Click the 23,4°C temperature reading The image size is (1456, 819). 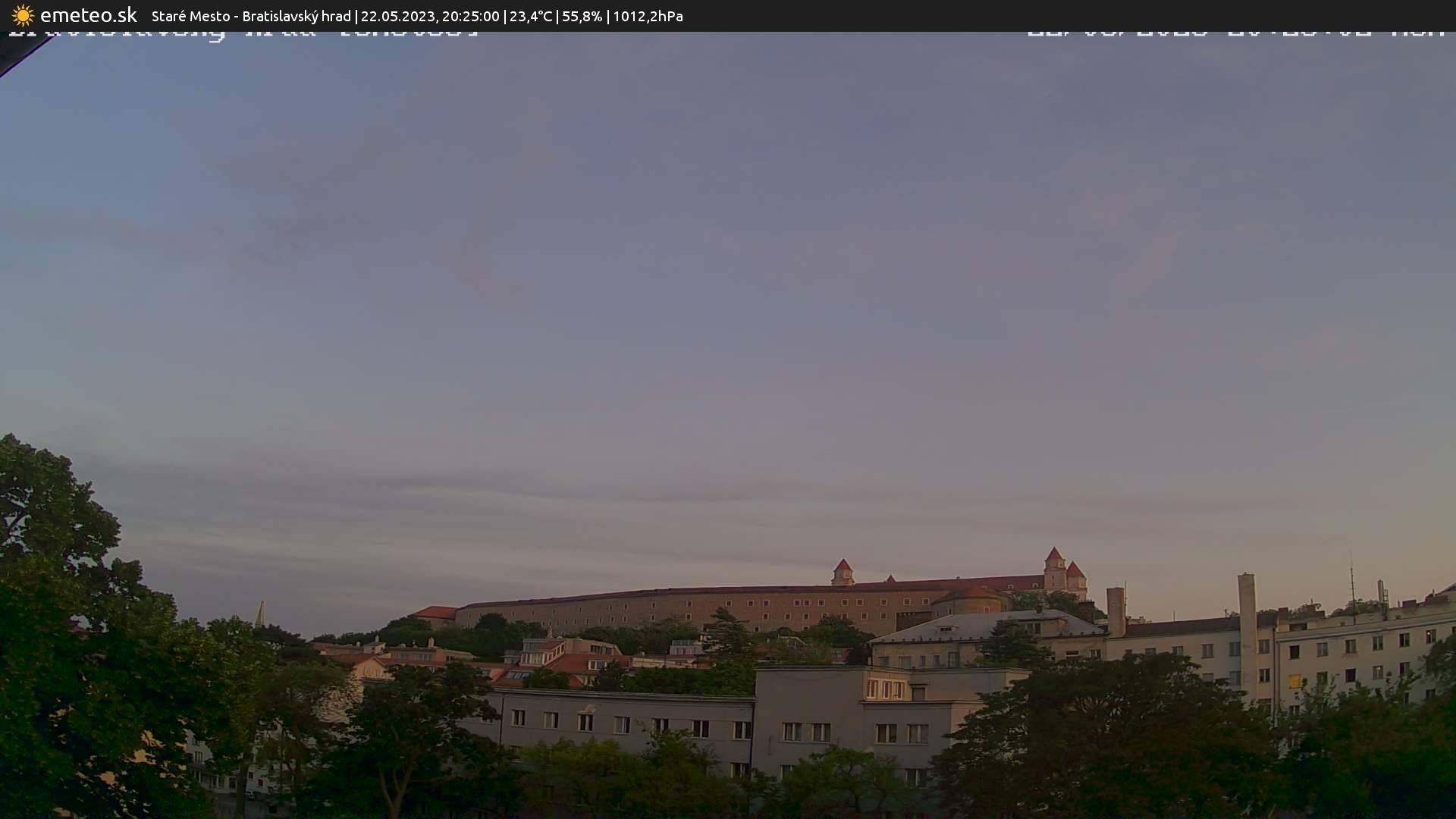[531, 16]
